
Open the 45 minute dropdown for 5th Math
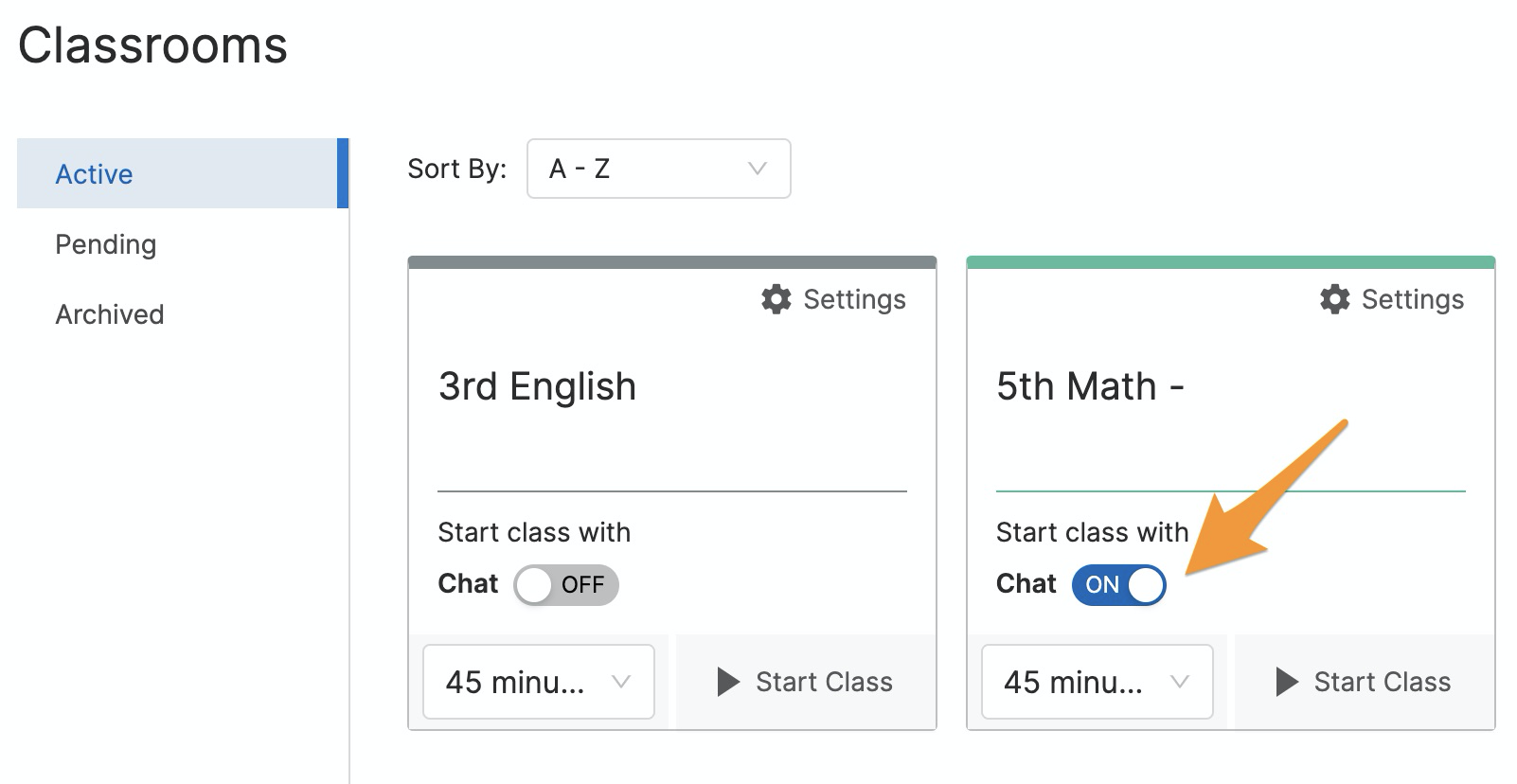point(1096,681)
